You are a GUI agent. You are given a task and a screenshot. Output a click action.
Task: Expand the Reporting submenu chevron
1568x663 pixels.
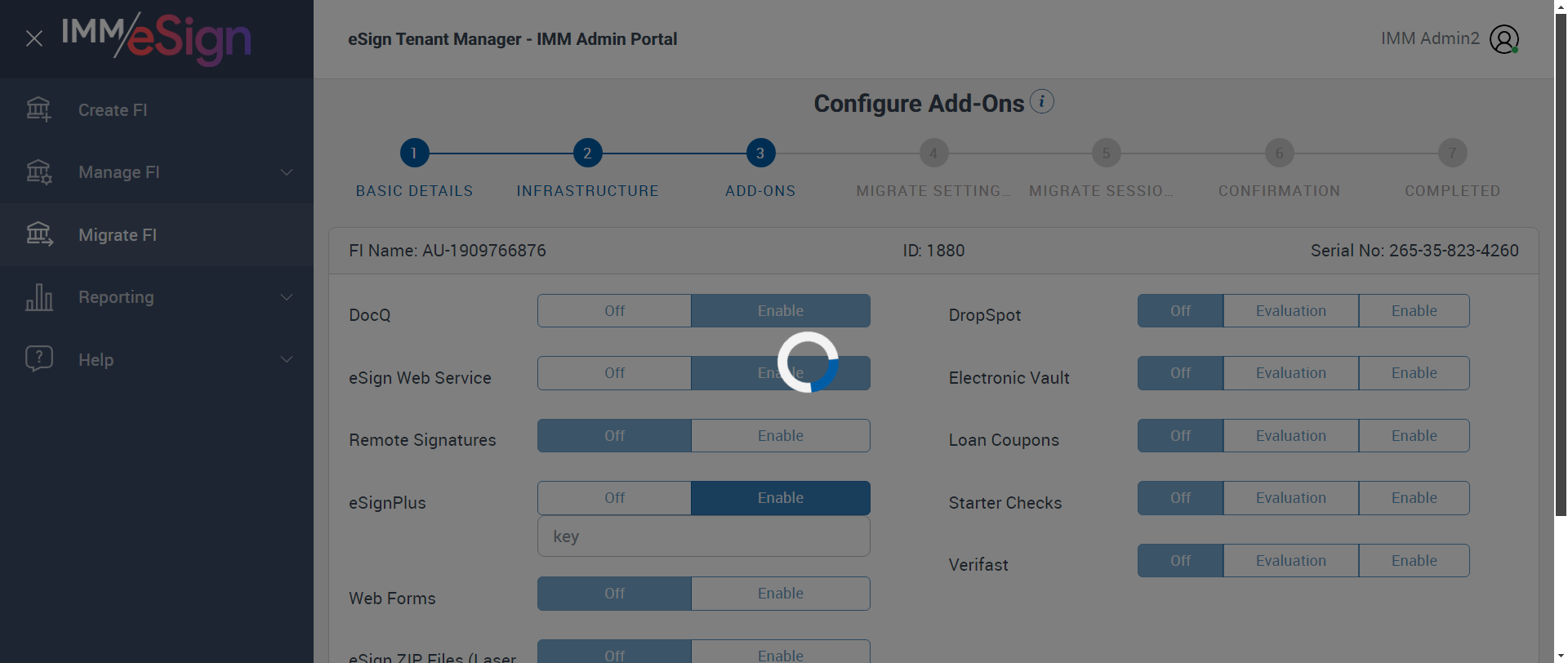pos(287,297)
